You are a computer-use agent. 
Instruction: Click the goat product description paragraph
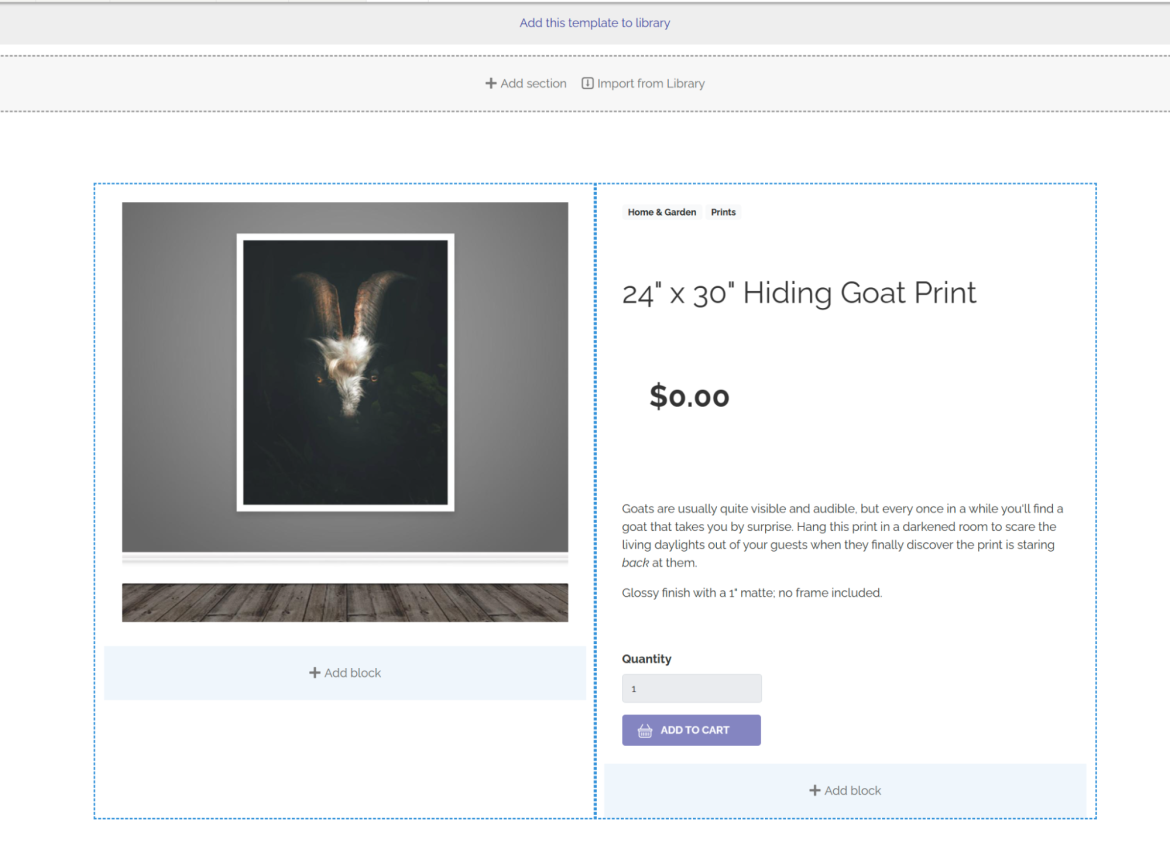click(840, 536)
